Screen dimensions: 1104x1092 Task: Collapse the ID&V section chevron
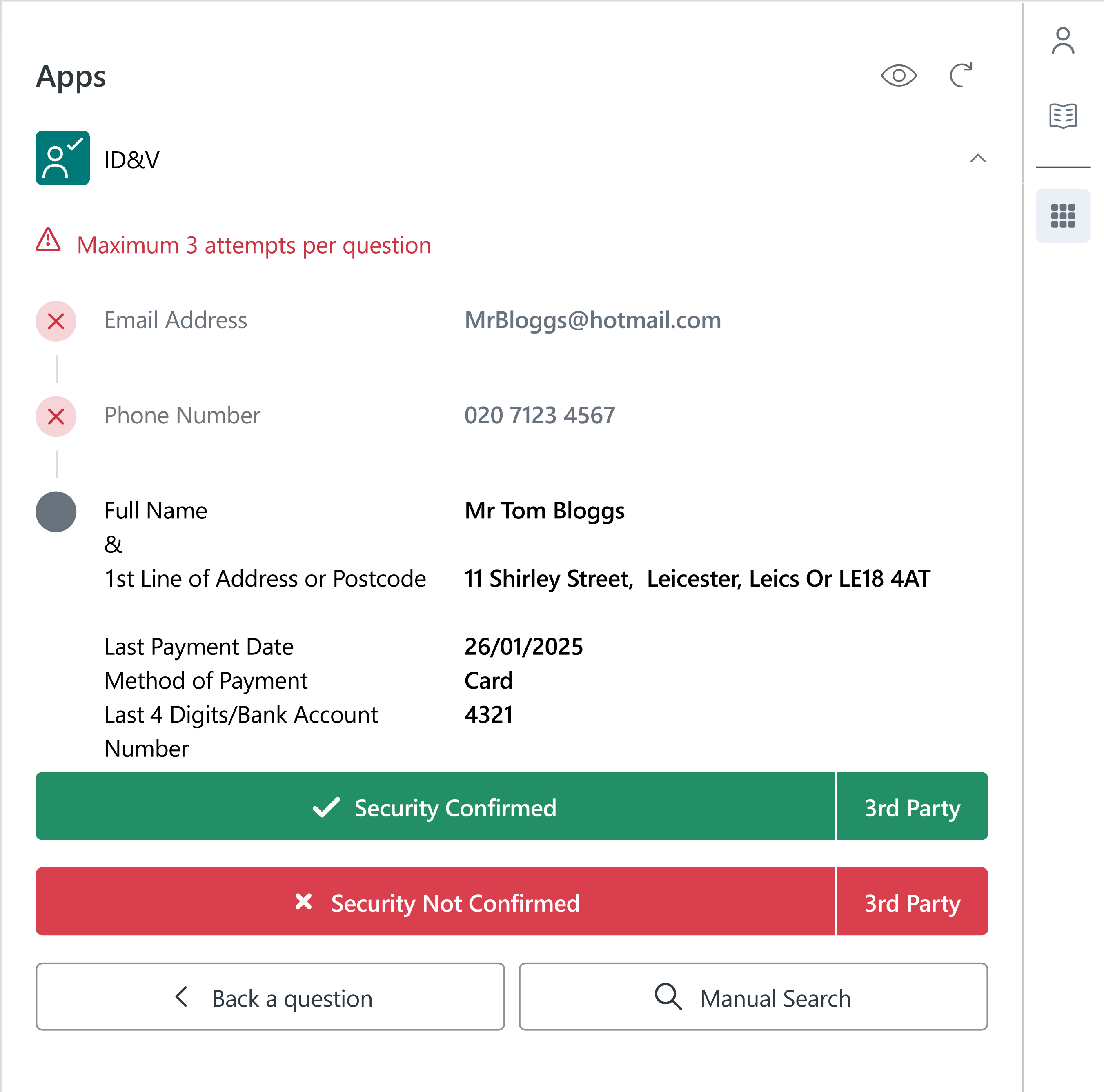coord(978,158)
